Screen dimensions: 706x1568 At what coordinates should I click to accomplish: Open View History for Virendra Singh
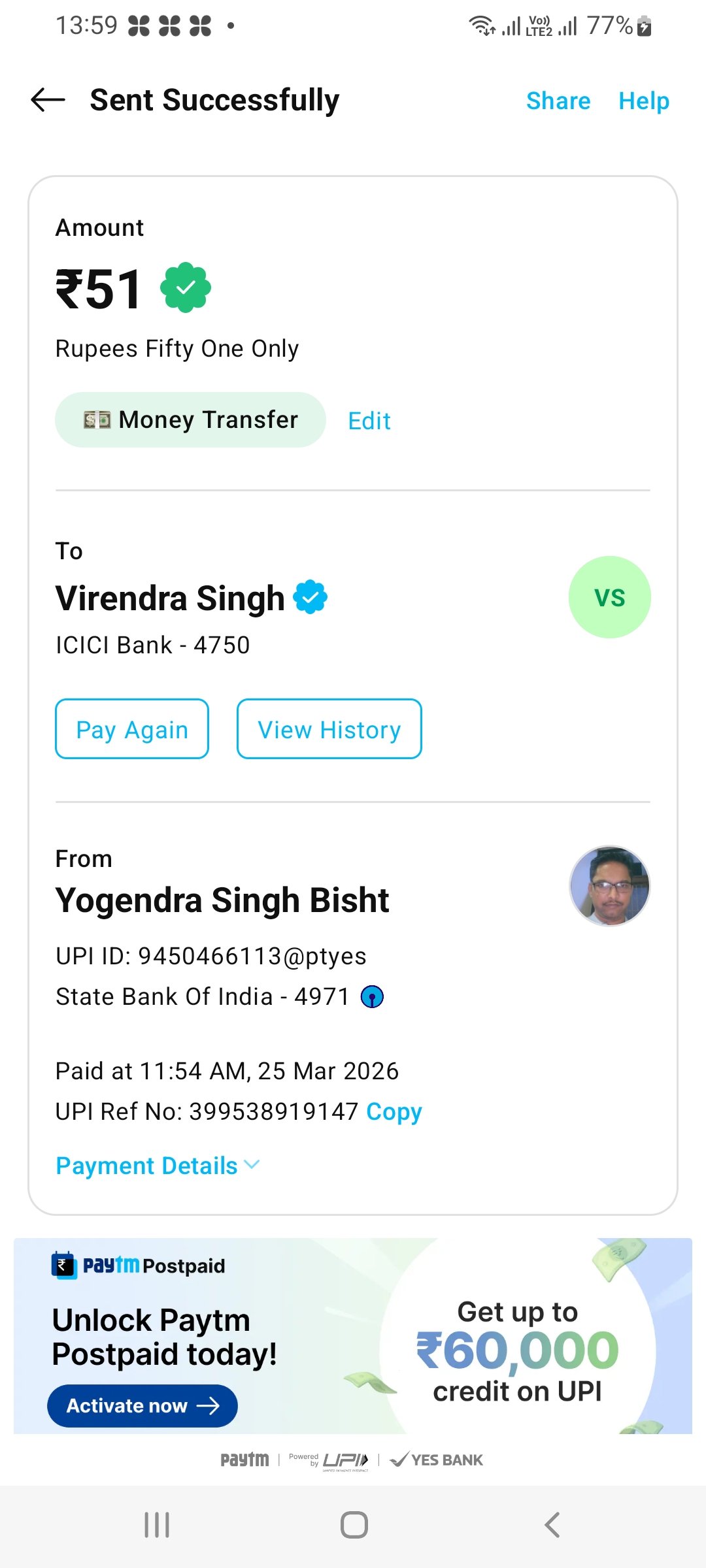[x=329, y=729]
